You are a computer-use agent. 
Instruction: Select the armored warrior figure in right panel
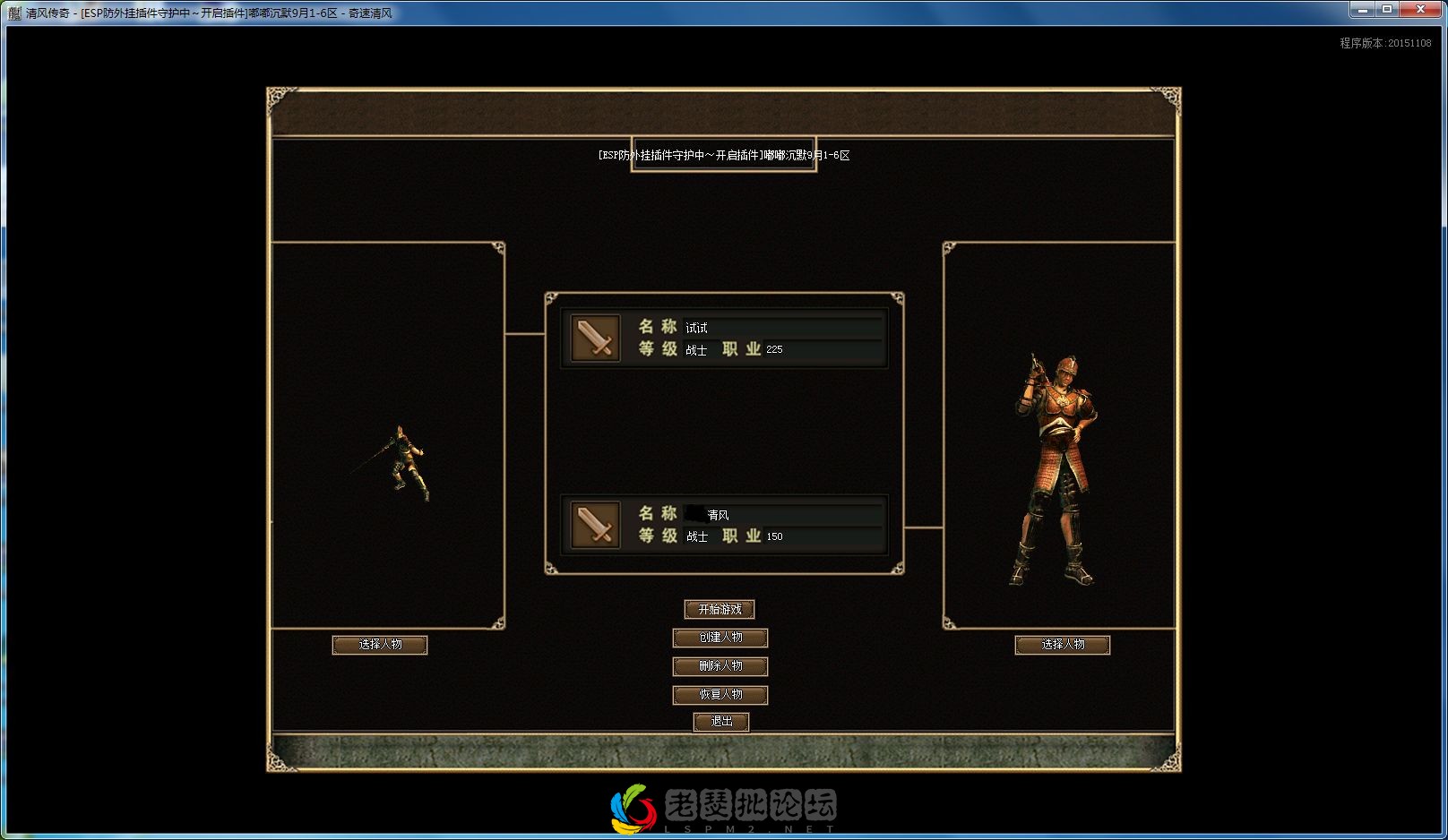pyautogui.click(x=1056, y=470)
